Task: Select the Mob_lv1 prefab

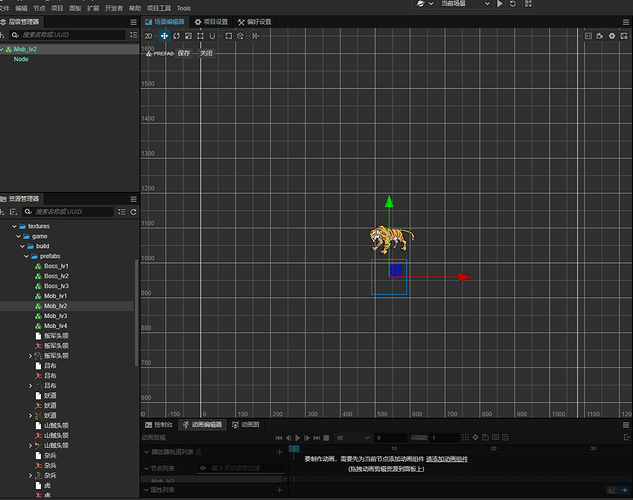Action: tap(55, 296)
